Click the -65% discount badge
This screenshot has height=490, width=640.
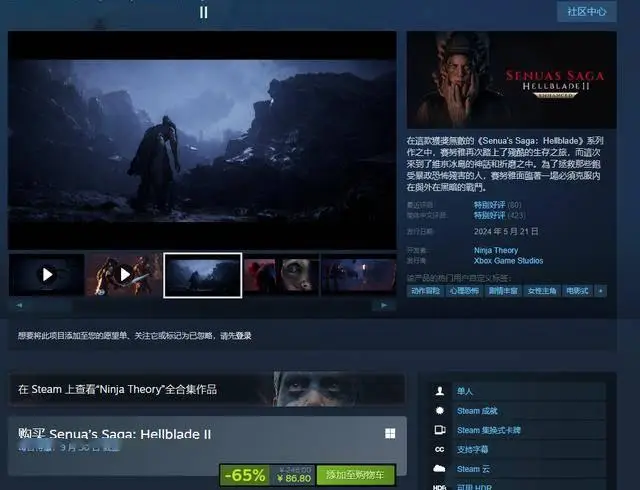click(245, 475)
